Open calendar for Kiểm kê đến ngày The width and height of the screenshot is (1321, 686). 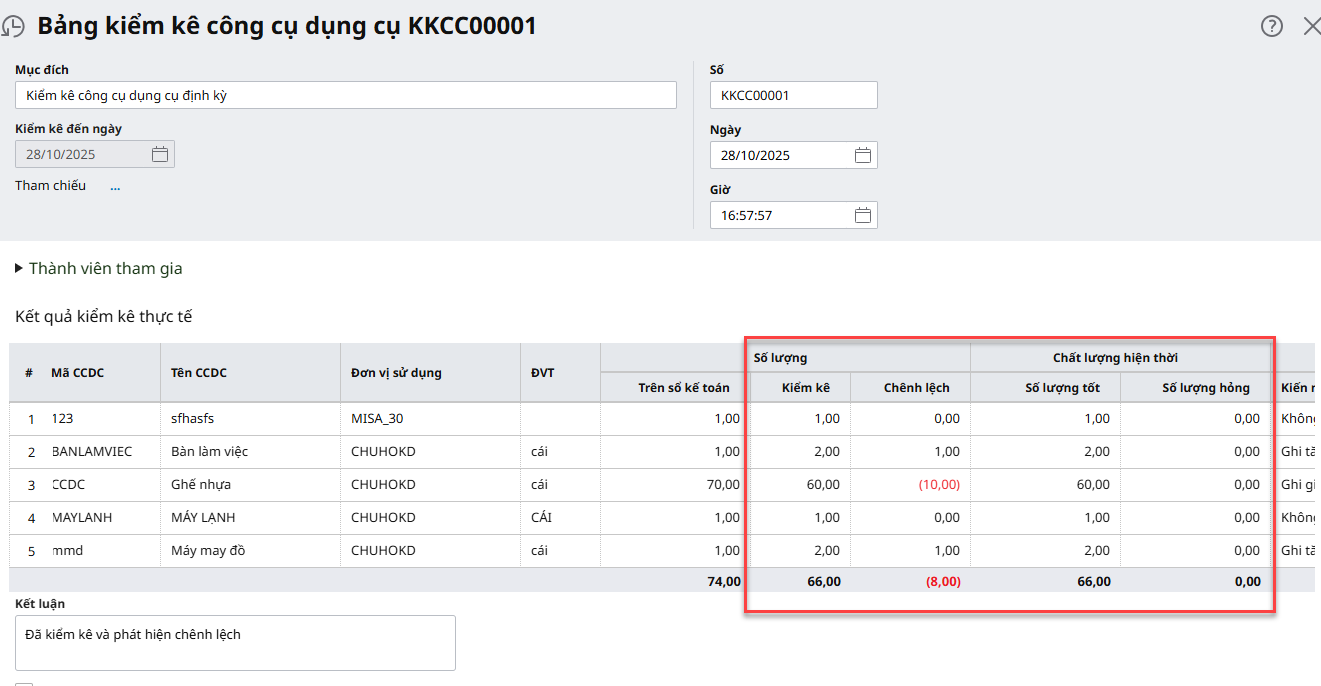tap(160, 154)
